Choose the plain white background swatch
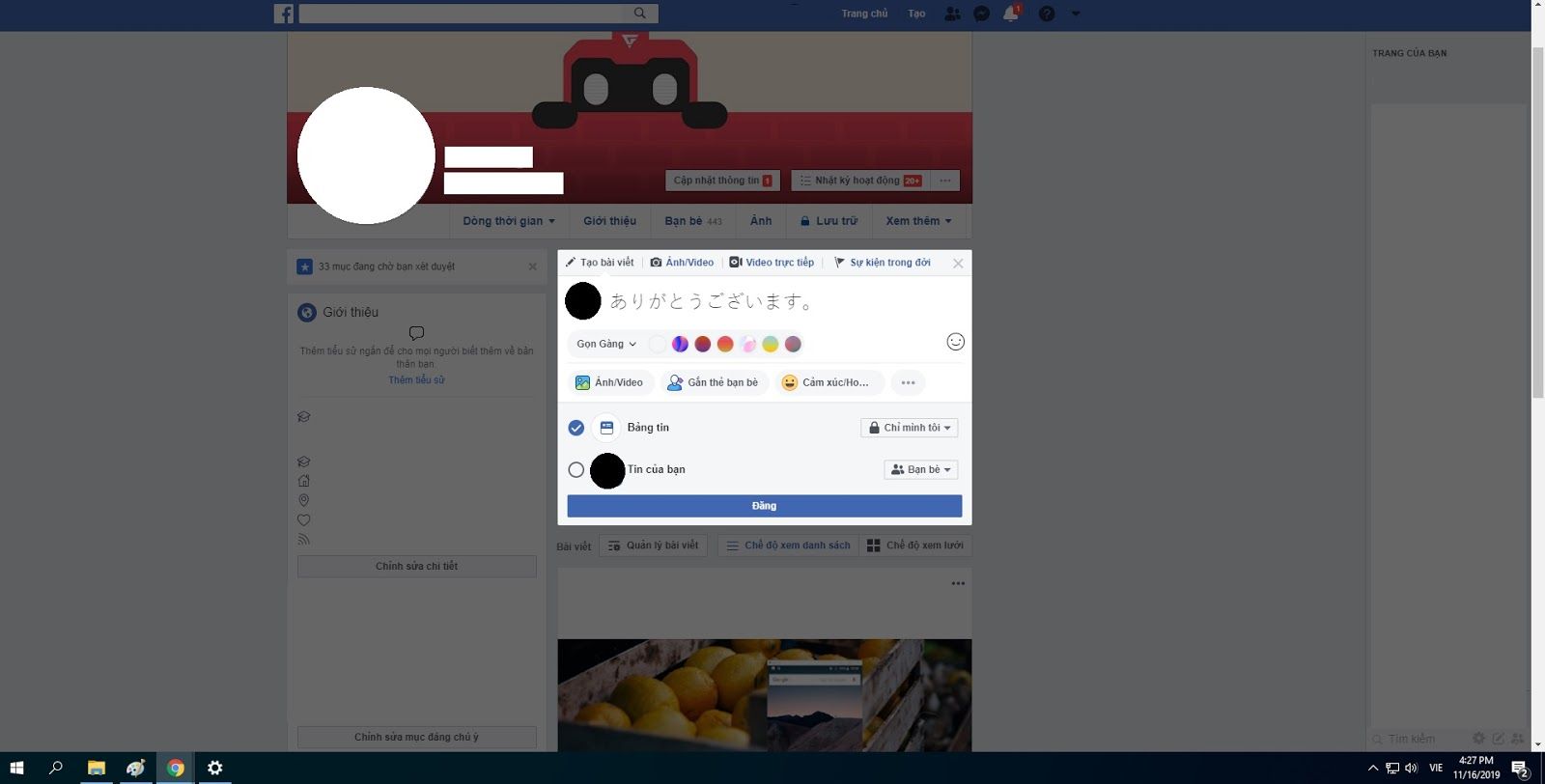This screenshot has width=1545, height=784. pos(658,344)
